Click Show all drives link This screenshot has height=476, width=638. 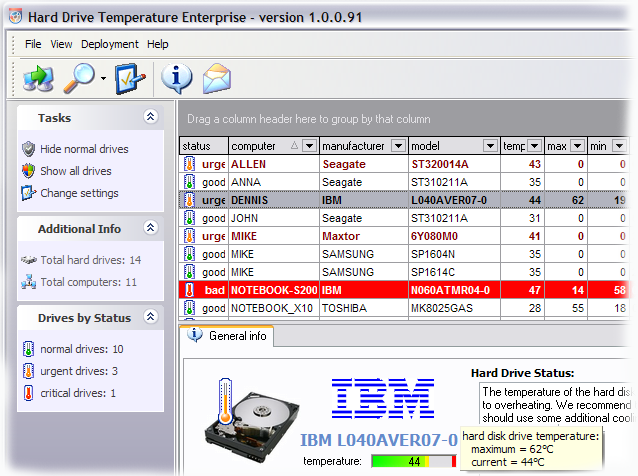tap(76, 171)
